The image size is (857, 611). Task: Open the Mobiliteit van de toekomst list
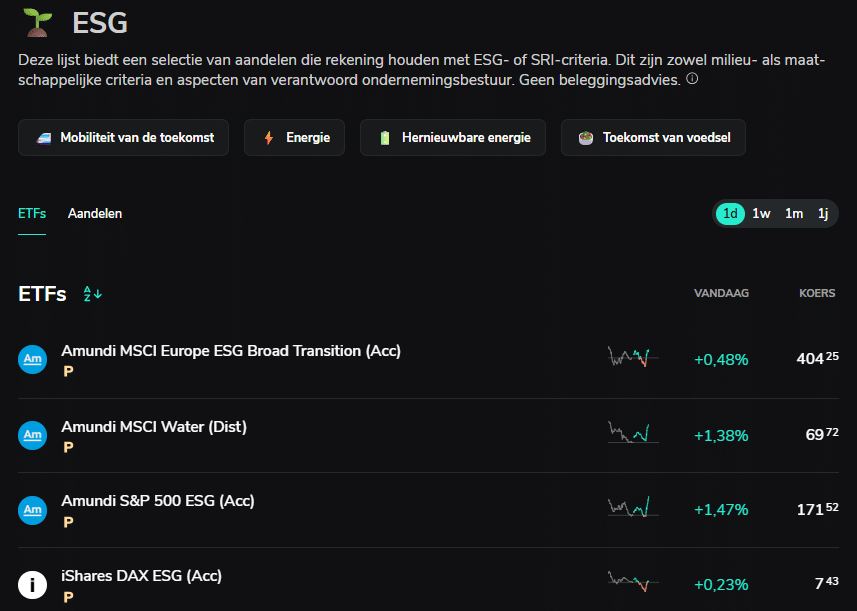tap(124, 138)
